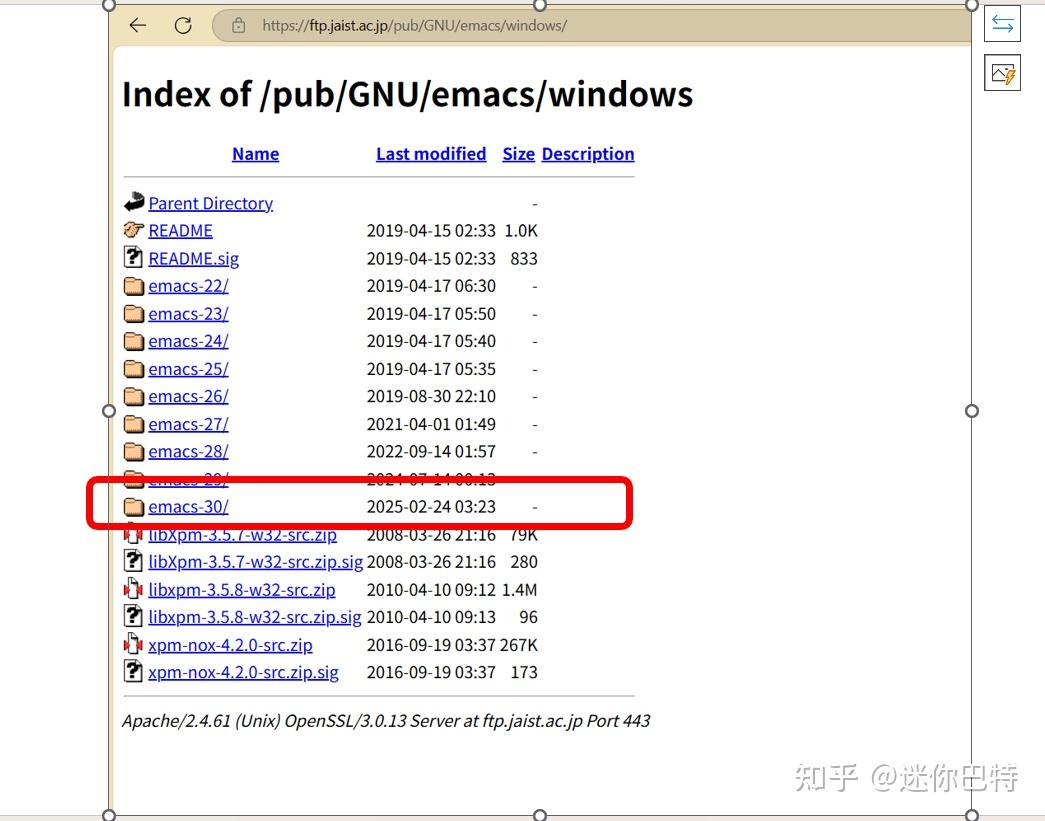Click the blue swap-arrows icon on the right edge
This screenshot has height=821, width=1045.
pos(1001,23)
